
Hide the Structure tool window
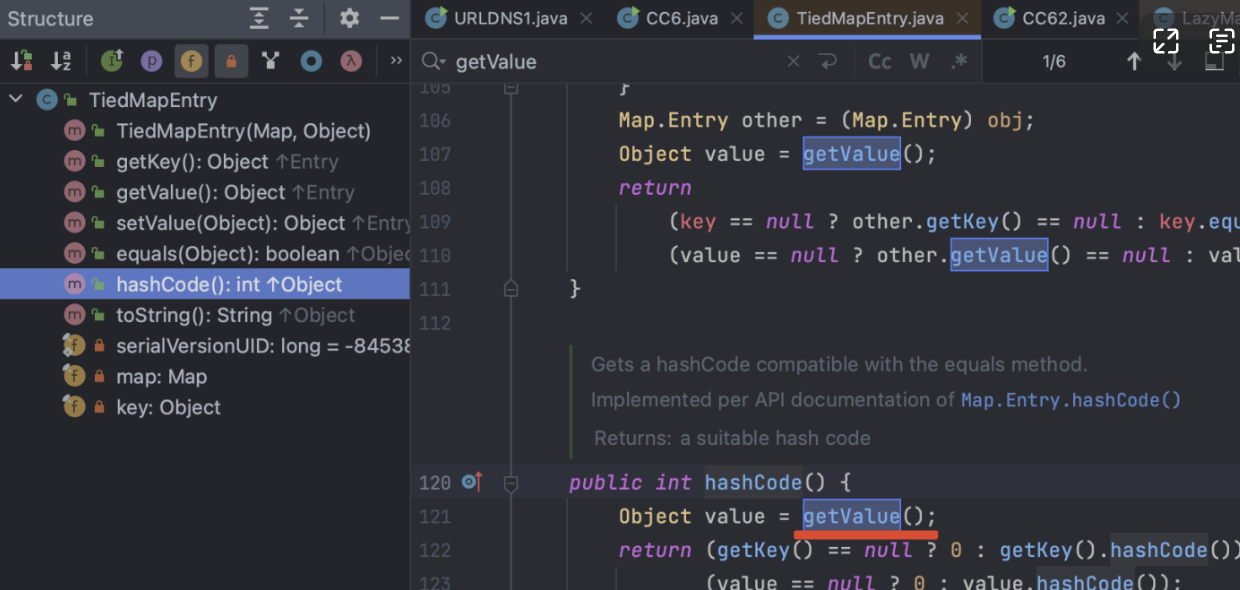tap(389, 18)
